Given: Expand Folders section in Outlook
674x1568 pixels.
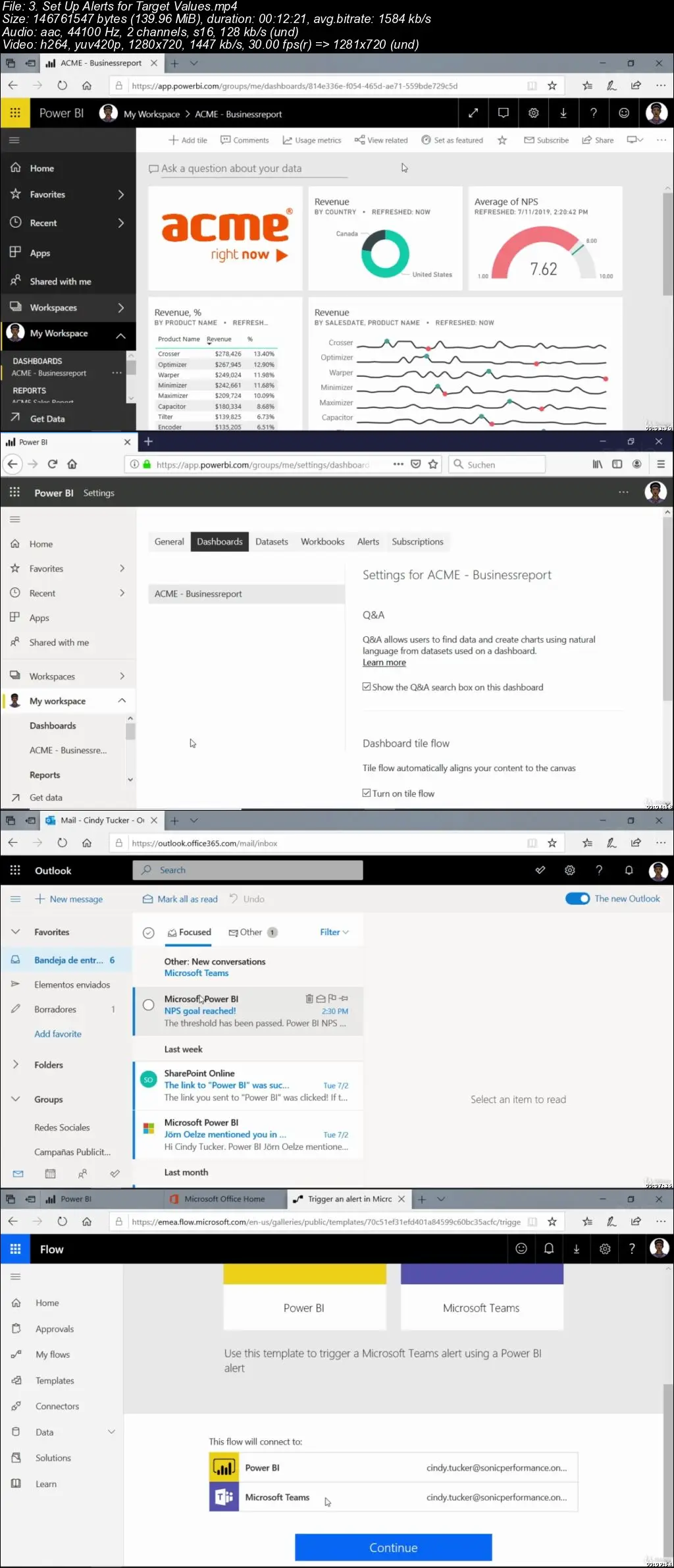Looking at the screenshot, I should click(x=15, y=1064).
